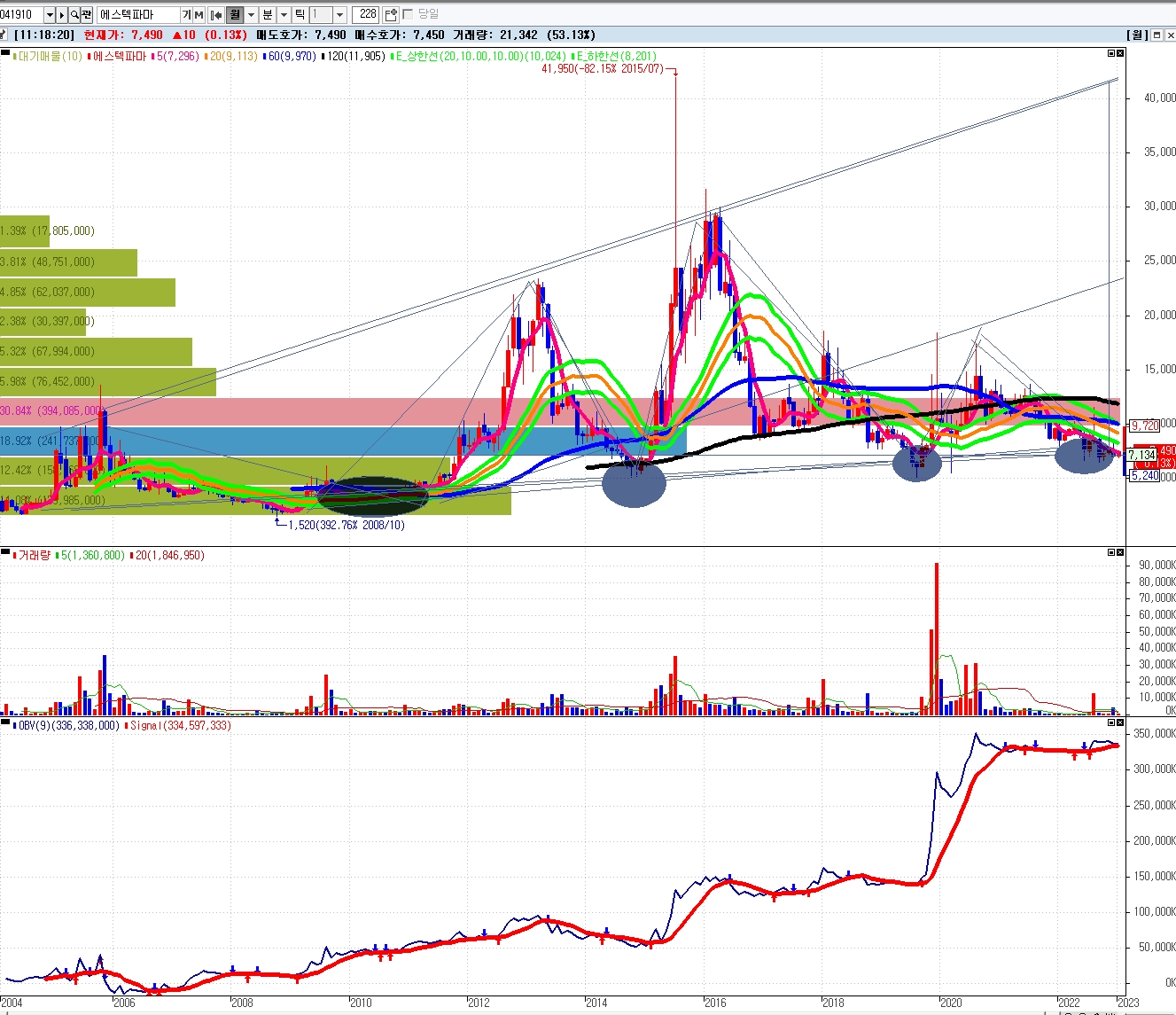The width and height of the screenshot is (1176, 1015).
Task: Maximize the volume panel with its square icon
Action: coord(1111,553)
